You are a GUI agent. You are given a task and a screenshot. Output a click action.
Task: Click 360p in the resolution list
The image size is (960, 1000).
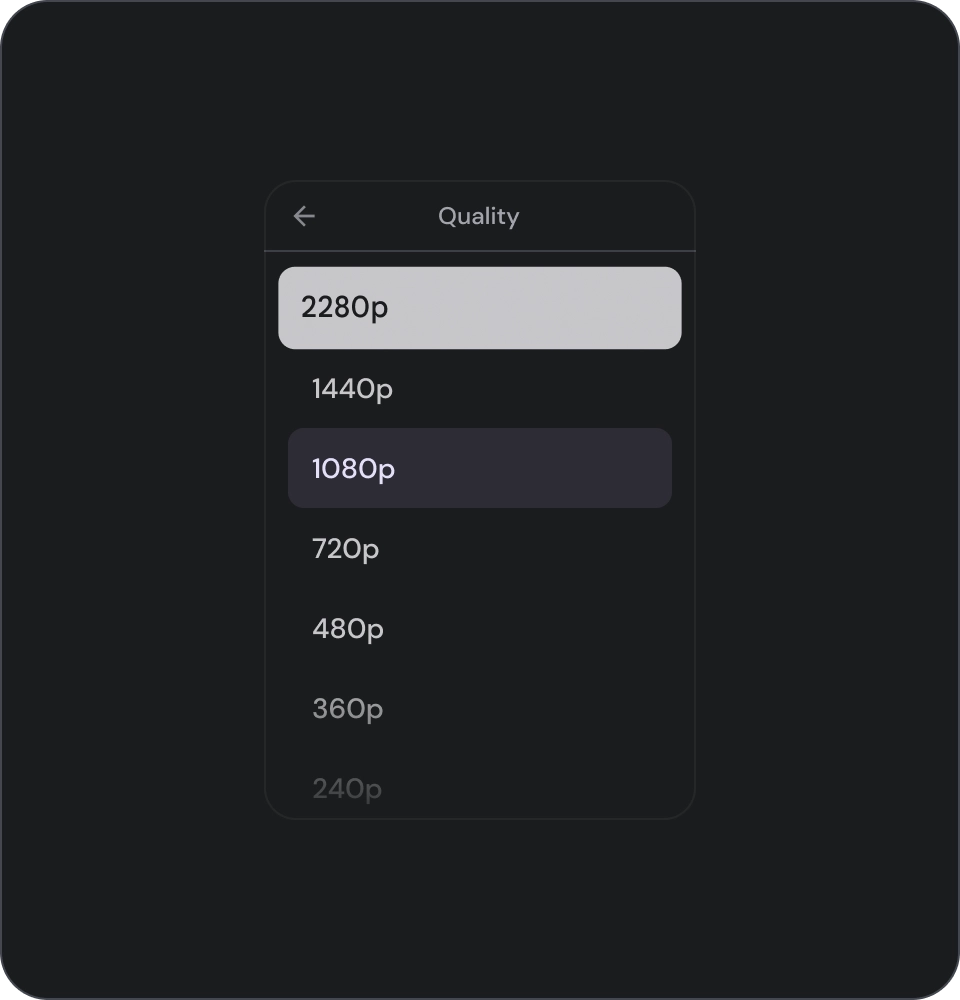pos(480,709)
